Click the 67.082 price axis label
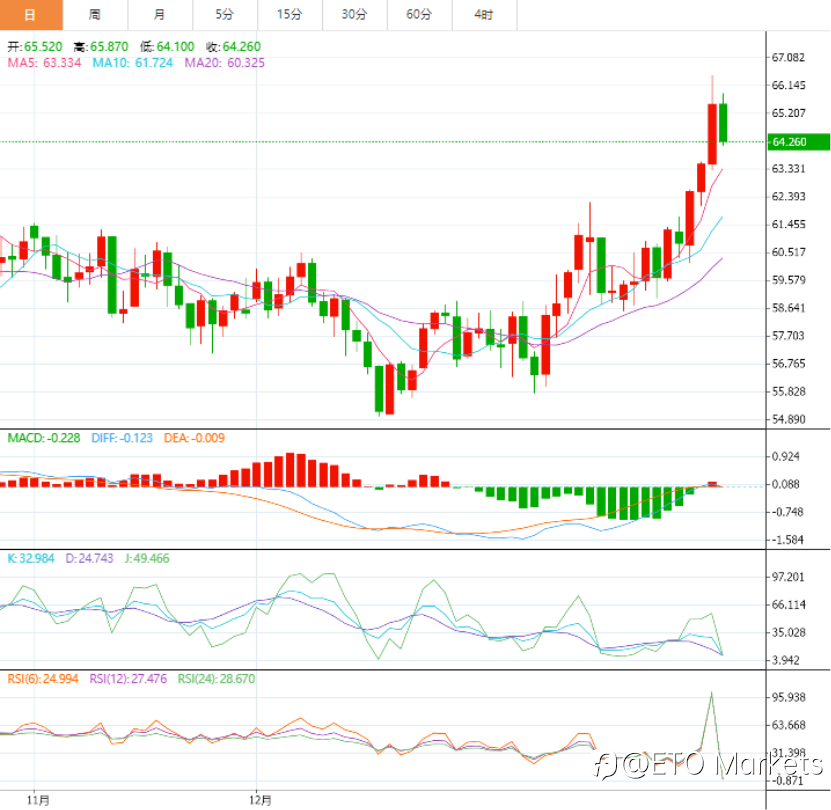This screenshot has height=810, width=831. pos(789,57)
